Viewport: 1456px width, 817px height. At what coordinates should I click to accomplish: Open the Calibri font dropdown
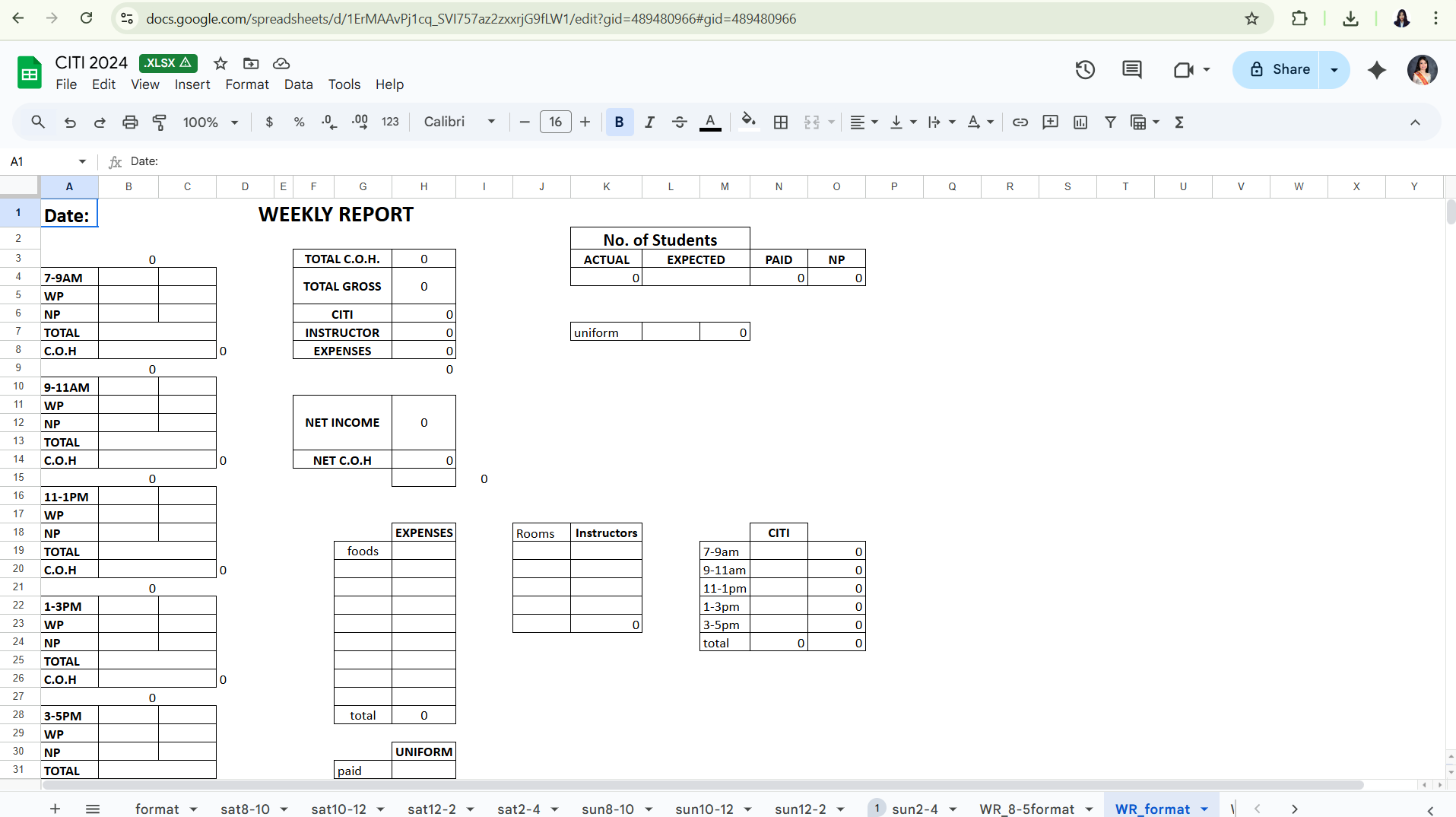[459, 122]
